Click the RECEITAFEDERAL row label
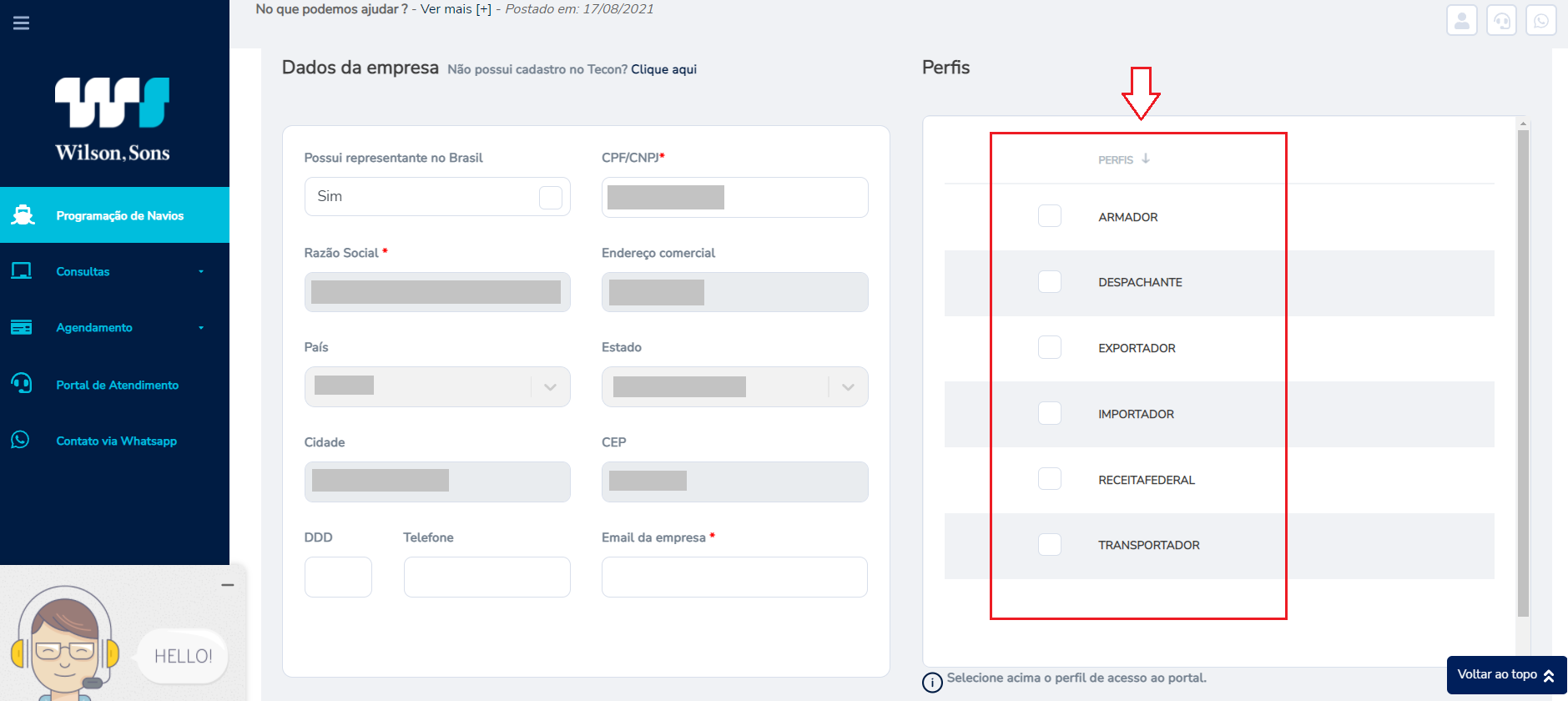 coord(1147,480)
